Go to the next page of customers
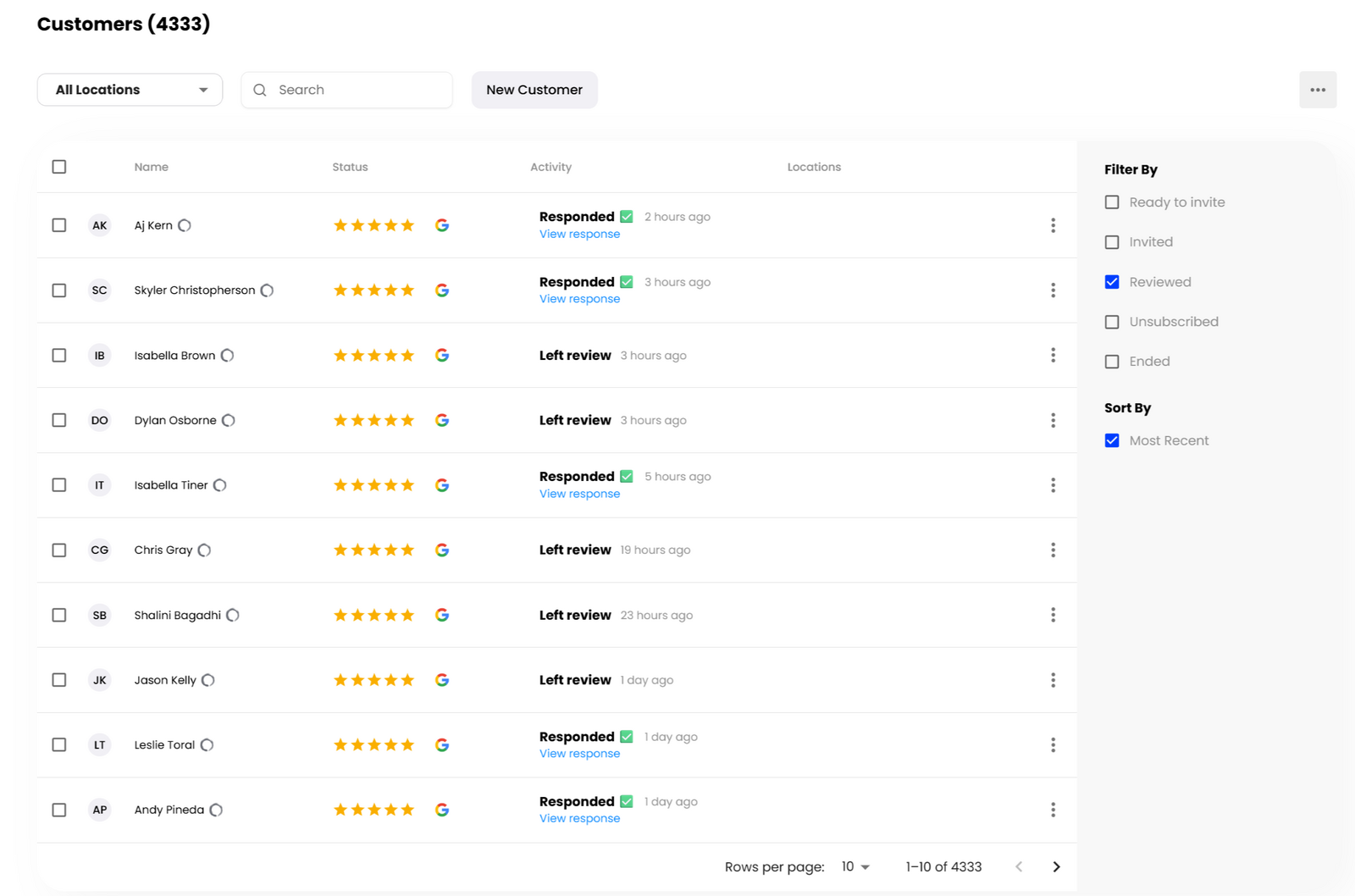This screenshot has width=1355, height=896. [1056, 866]
